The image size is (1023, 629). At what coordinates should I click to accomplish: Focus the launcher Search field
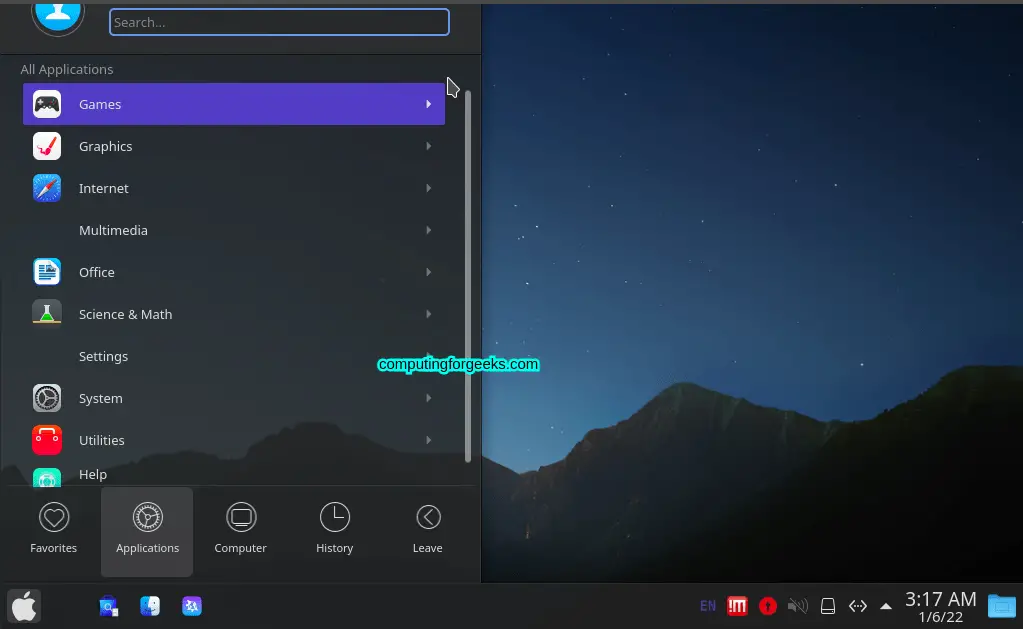tap(279, 22)
